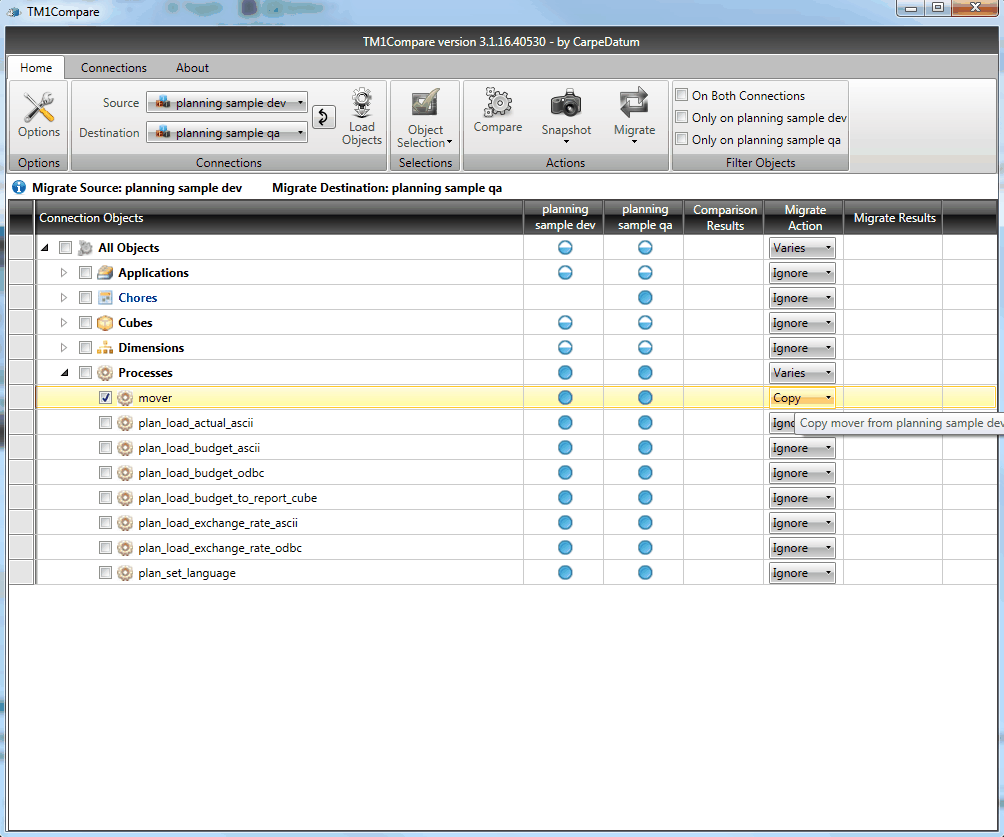The width and height of the screenshot is (1004, 837).
Task: Click the TM1Compare title bar app icon
Action: (14, 12)
